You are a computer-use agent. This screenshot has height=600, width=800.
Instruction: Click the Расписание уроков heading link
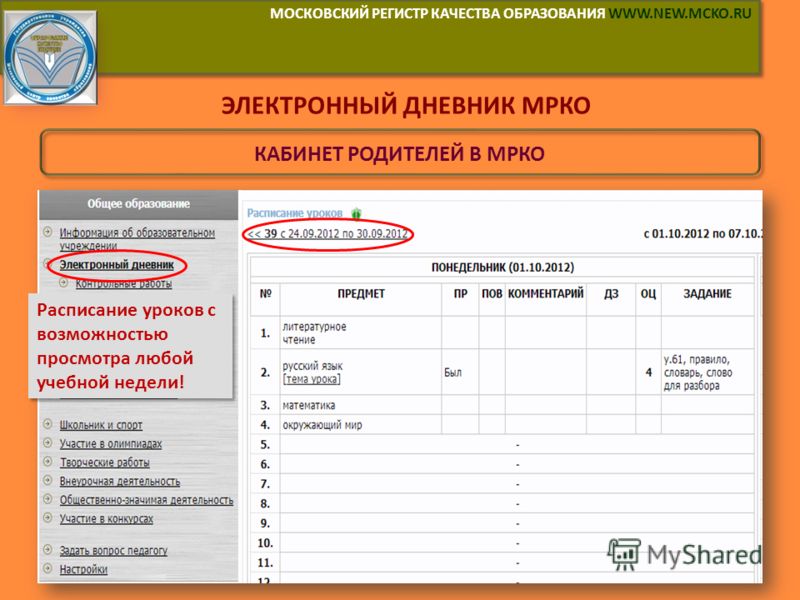(295, 213)
